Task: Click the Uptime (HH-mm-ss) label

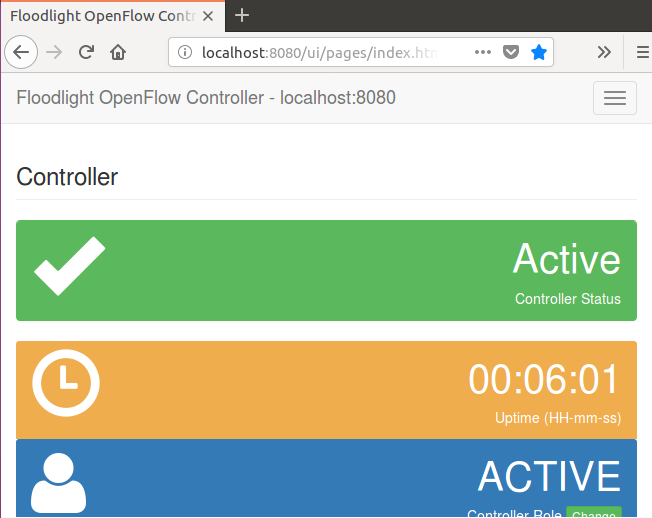Action: coord(558,418)
